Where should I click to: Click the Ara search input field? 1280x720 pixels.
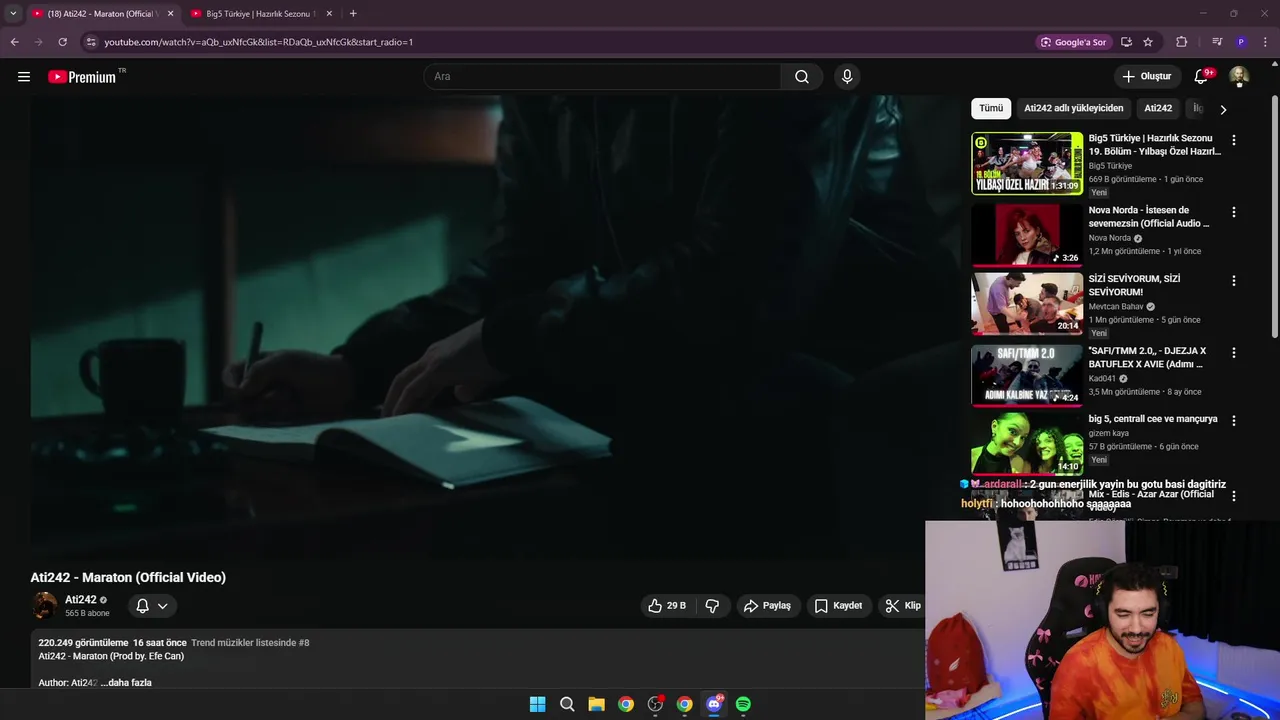coord(602,77)
